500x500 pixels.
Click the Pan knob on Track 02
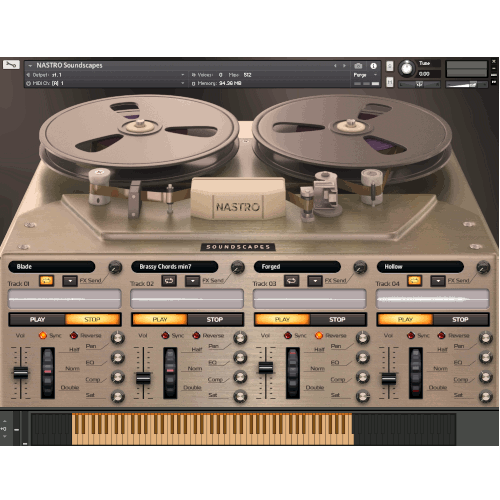pyautogui.click(x=240, y=338)
